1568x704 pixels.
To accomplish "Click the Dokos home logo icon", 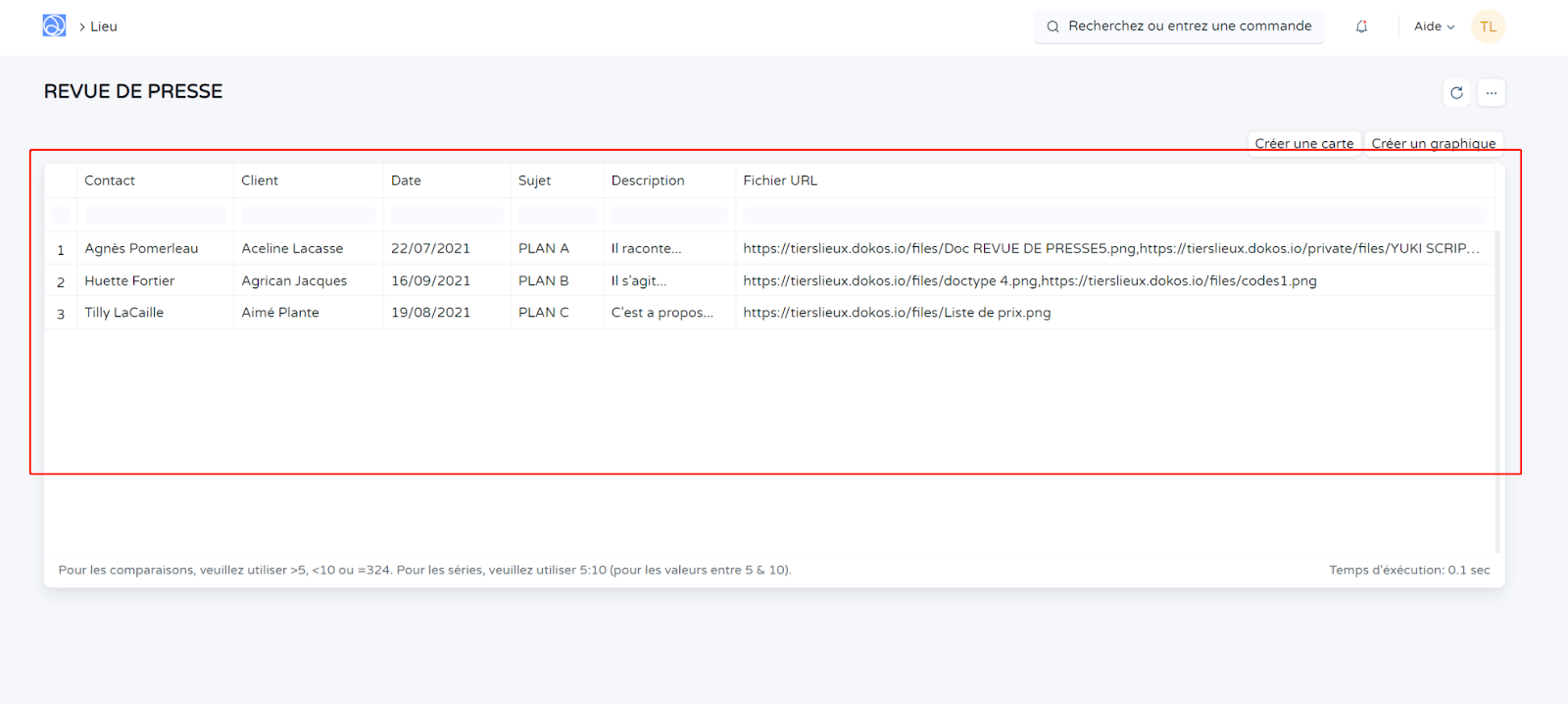I will coord(54,26).
